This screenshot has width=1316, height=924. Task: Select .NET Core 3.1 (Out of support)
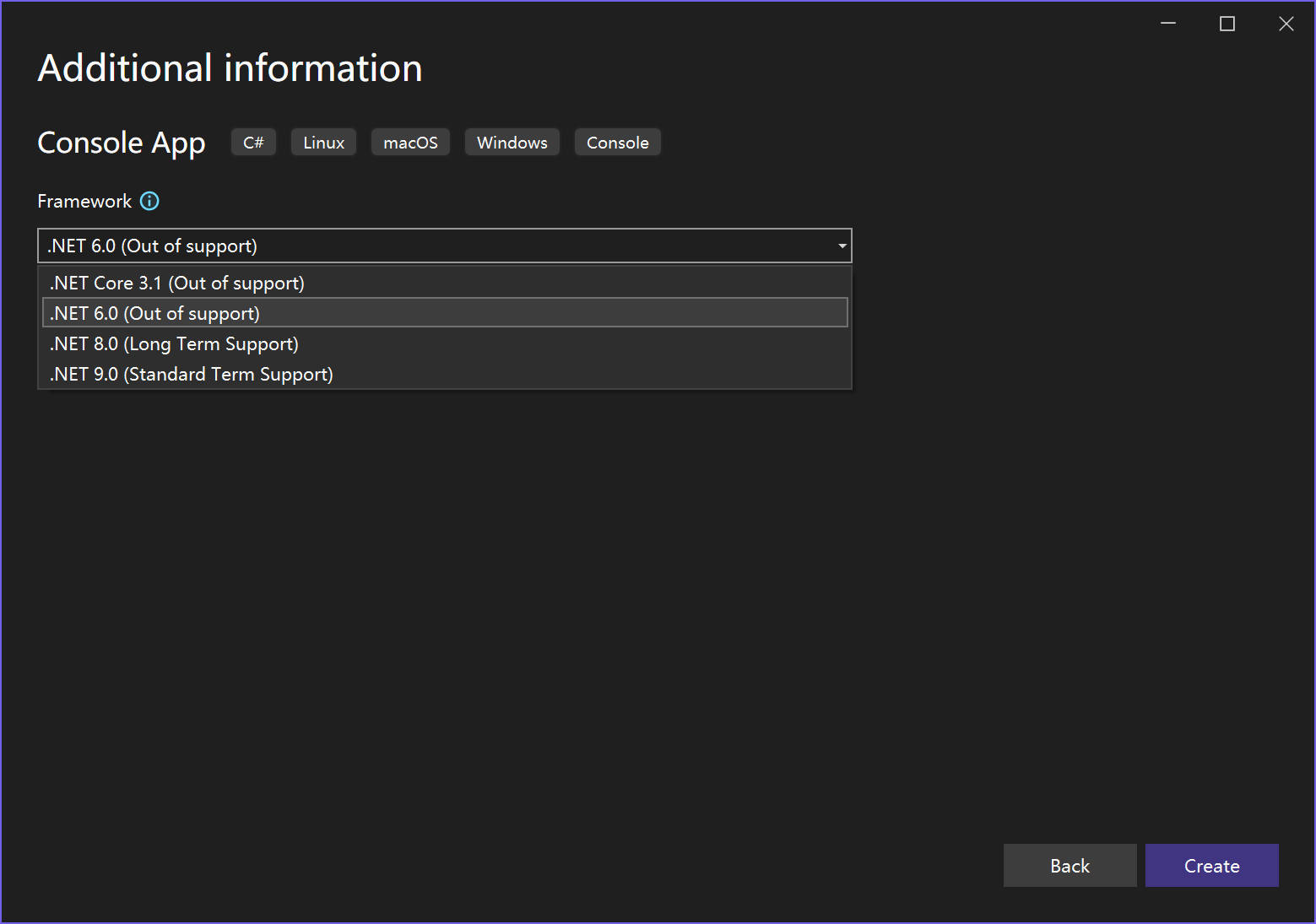pyautogui.click(x=176, y=283)
